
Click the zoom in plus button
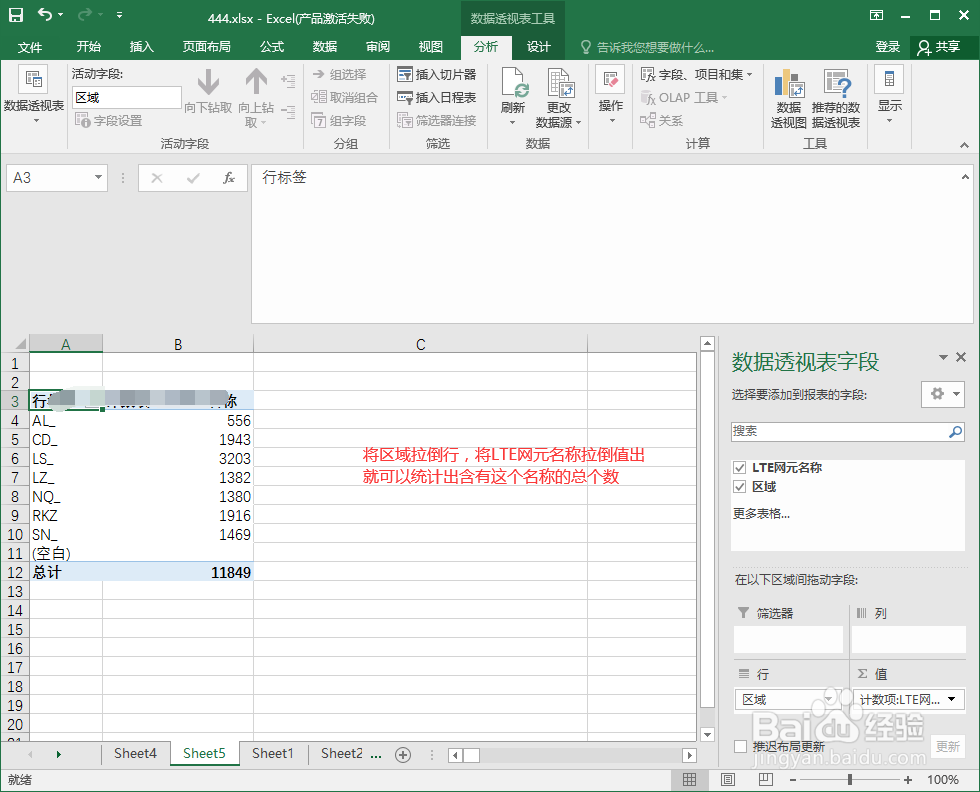[908, 779]
